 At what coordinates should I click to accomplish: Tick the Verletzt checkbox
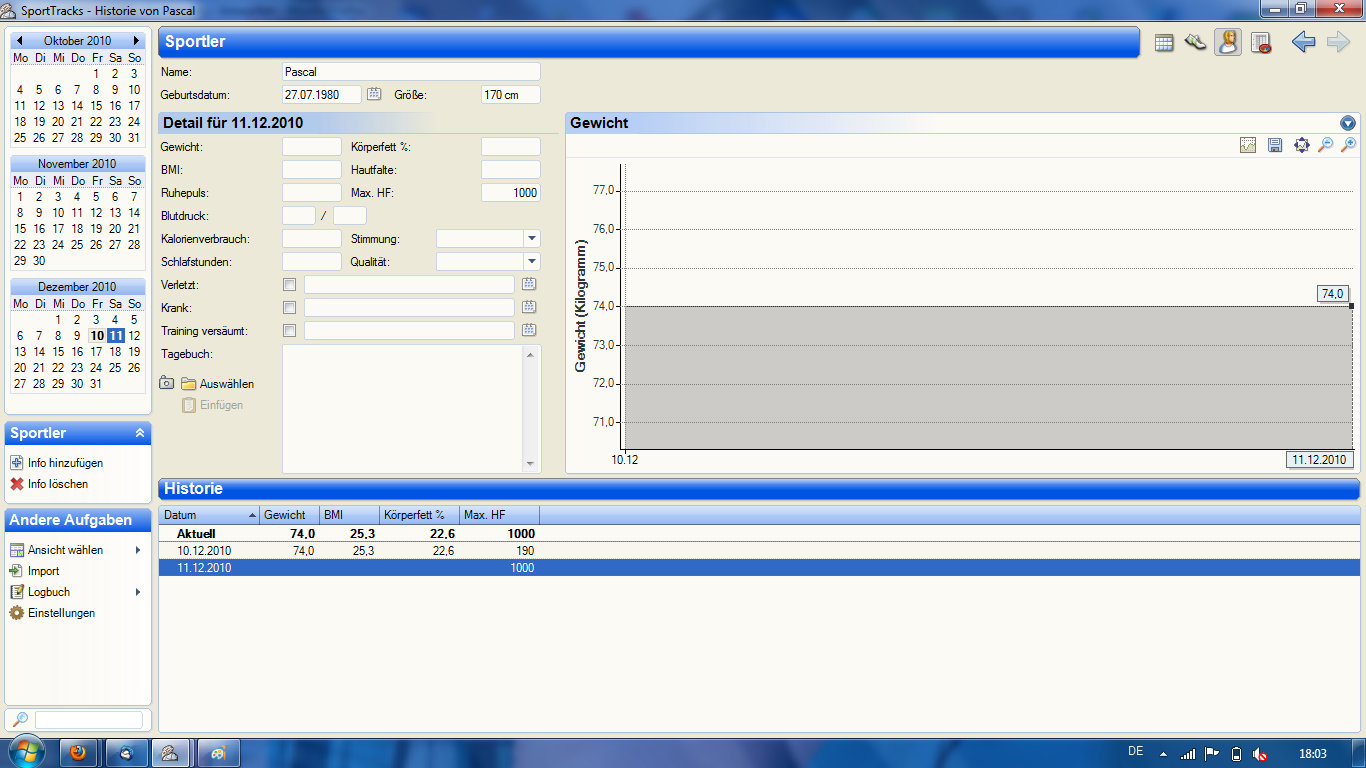coord(290,285)
